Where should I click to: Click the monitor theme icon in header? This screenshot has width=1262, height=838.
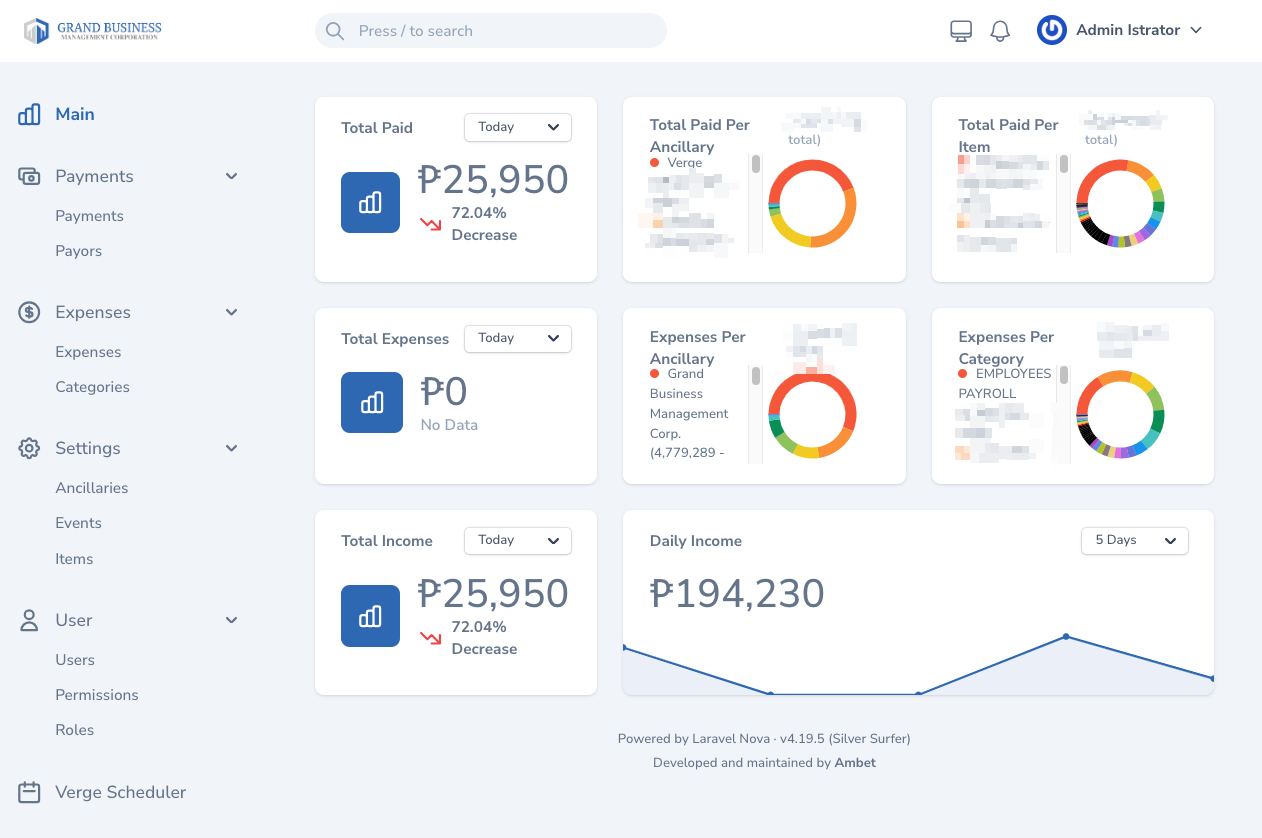click(x=960, y=31)
